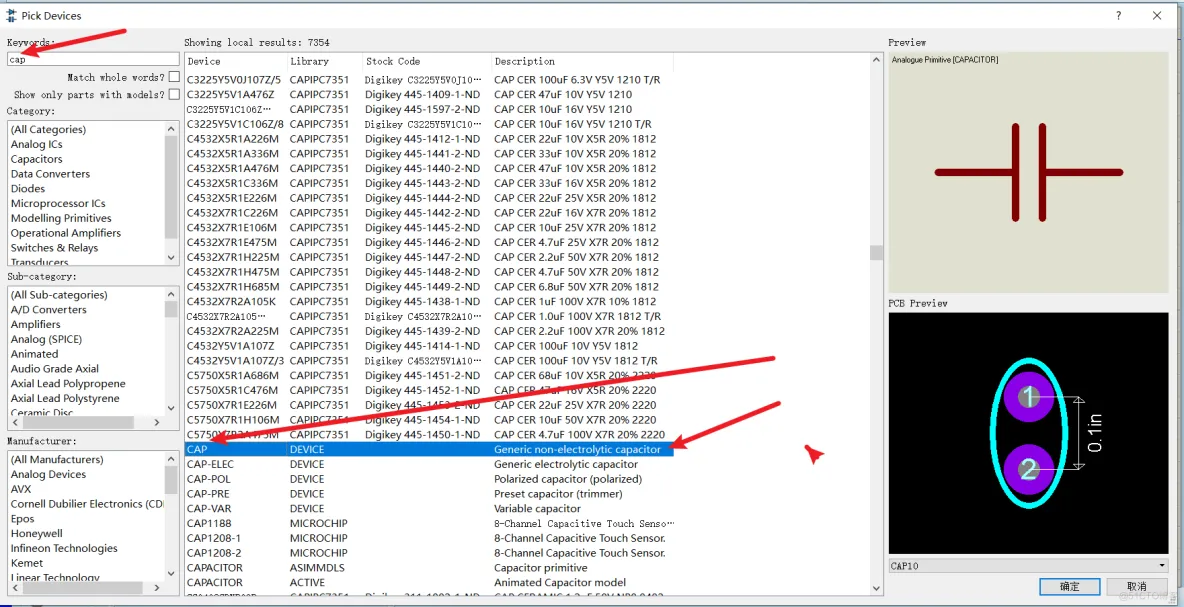Select the C3225Y5V1A476Z device row
The height and width of the screenshot is (607, 1184).
[x=429, y=94]
